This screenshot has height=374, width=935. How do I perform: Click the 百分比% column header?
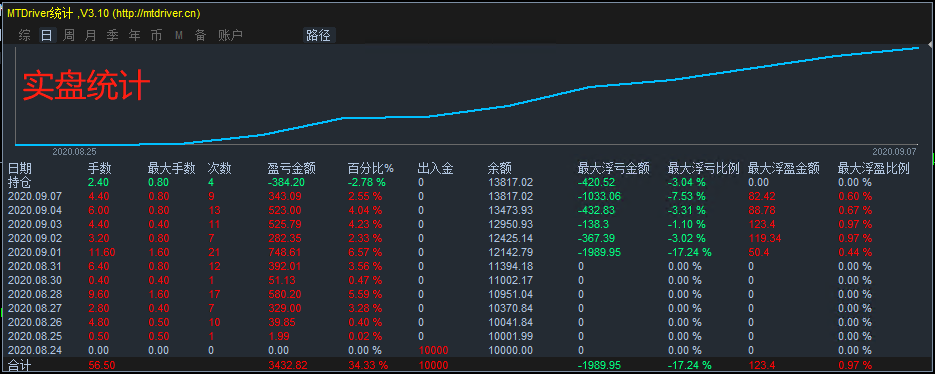pos(371,169)
